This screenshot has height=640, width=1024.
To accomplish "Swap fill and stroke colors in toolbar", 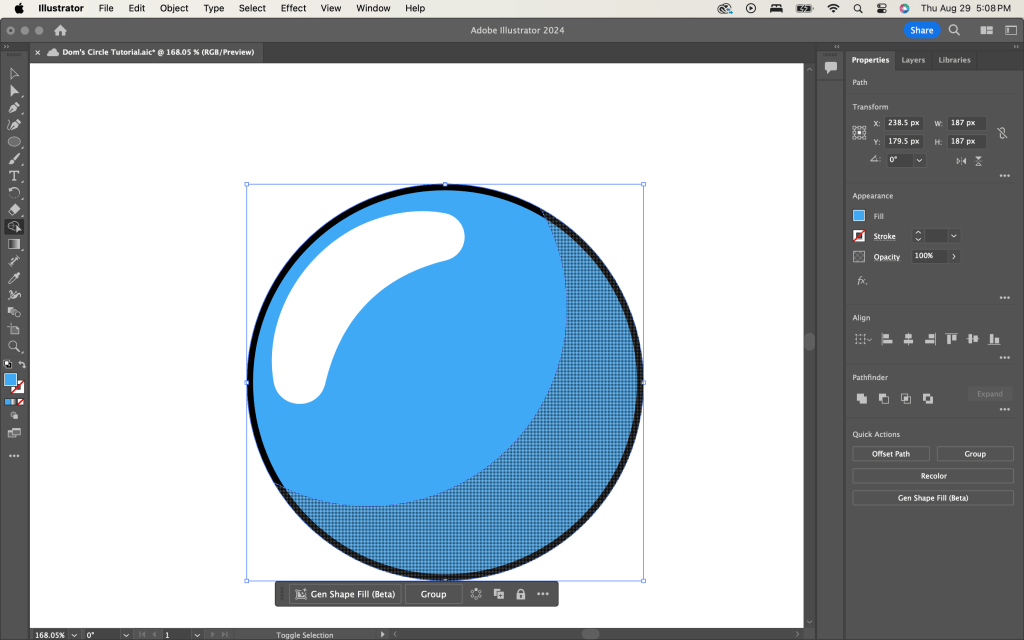I will coord(22,365).
